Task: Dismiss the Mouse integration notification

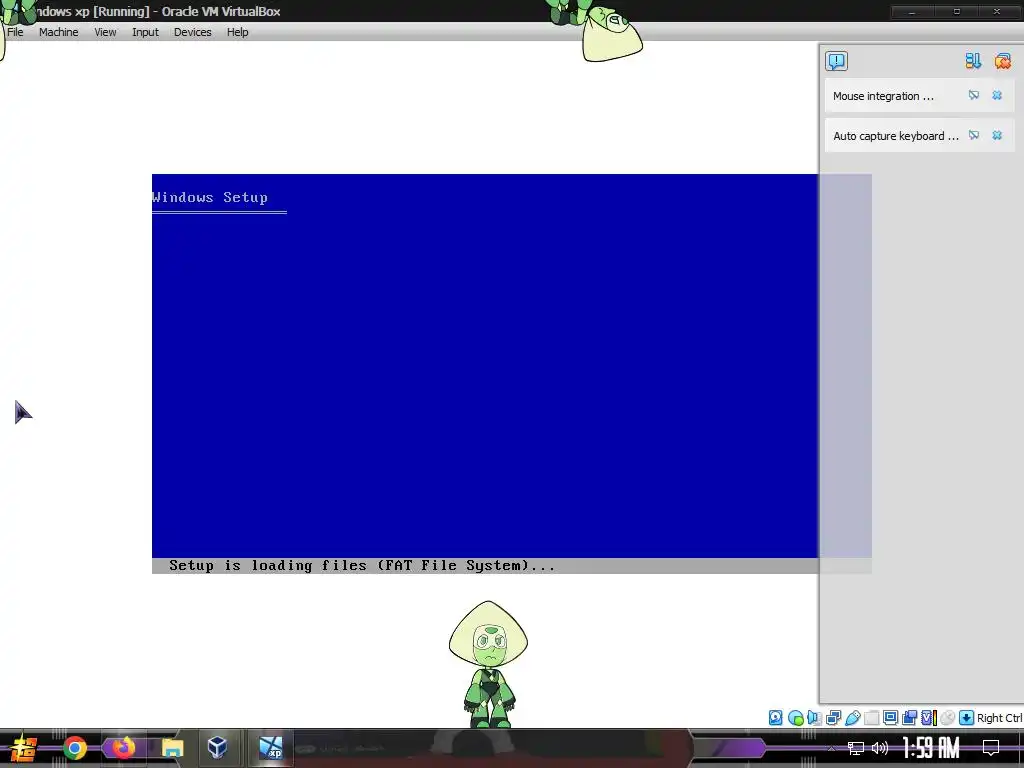Action: point(997,95)
